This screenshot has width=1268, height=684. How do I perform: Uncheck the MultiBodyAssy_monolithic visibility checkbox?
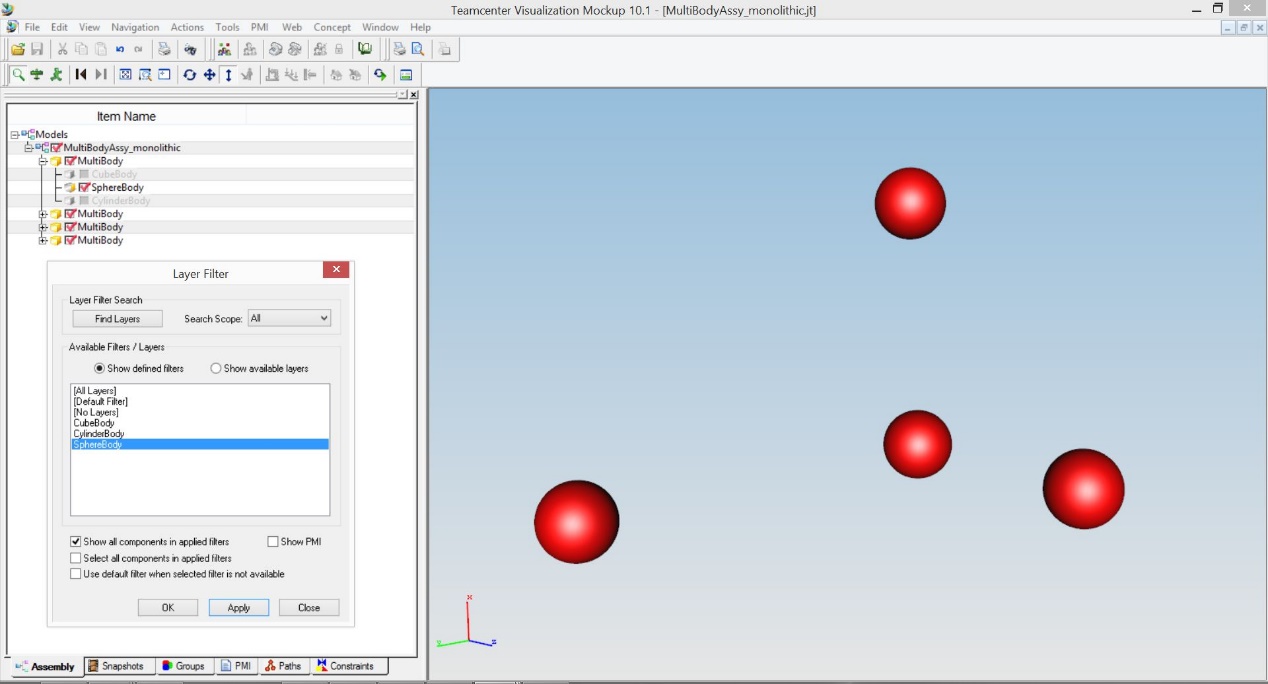[56, 148]
